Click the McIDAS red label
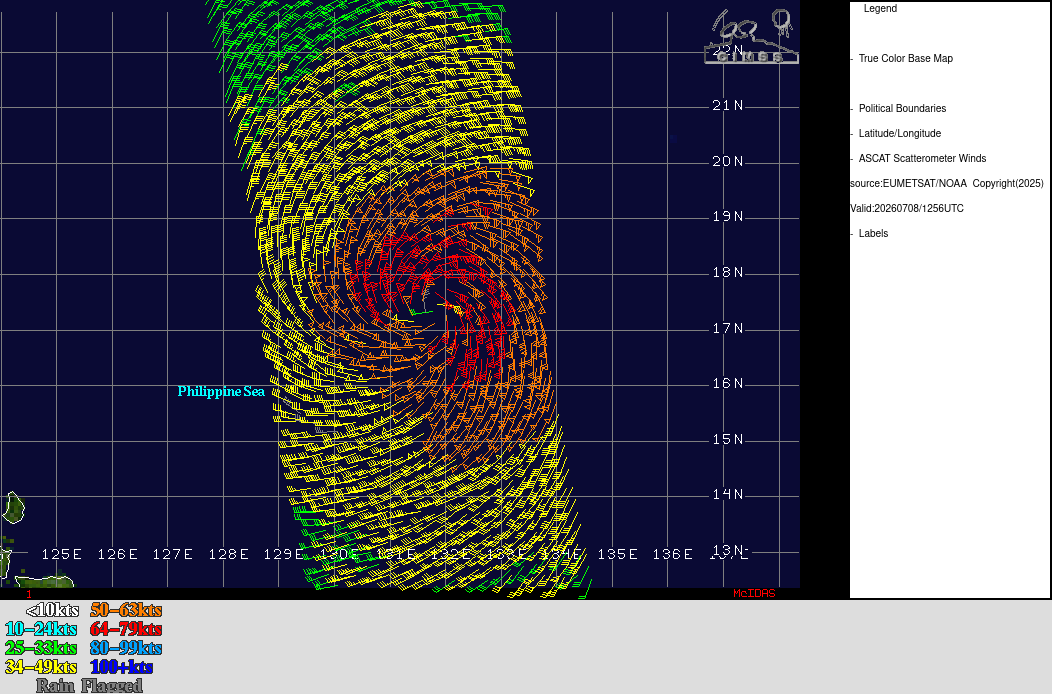The height and width of the screenshot is (694, 1052). click(754, 593)
